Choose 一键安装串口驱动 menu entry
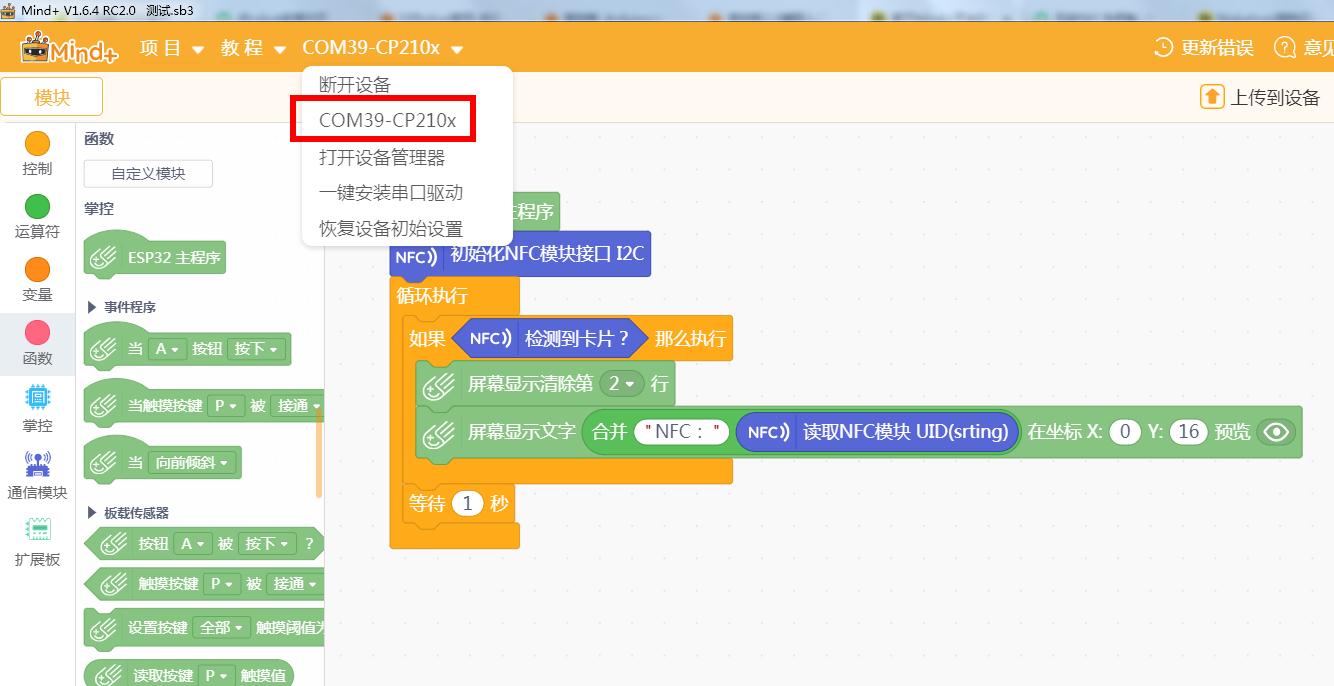Screen dimensions: 1334x686 click(x=391, y=193)
